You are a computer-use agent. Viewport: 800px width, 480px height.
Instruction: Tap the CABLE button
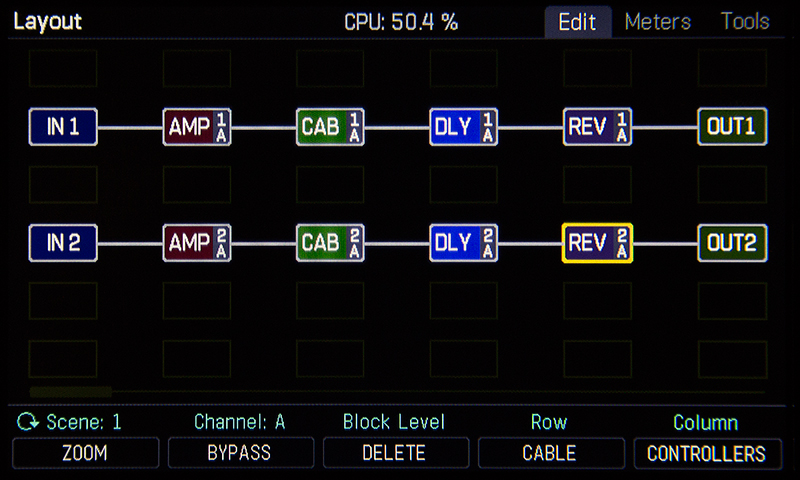[549, 453]
